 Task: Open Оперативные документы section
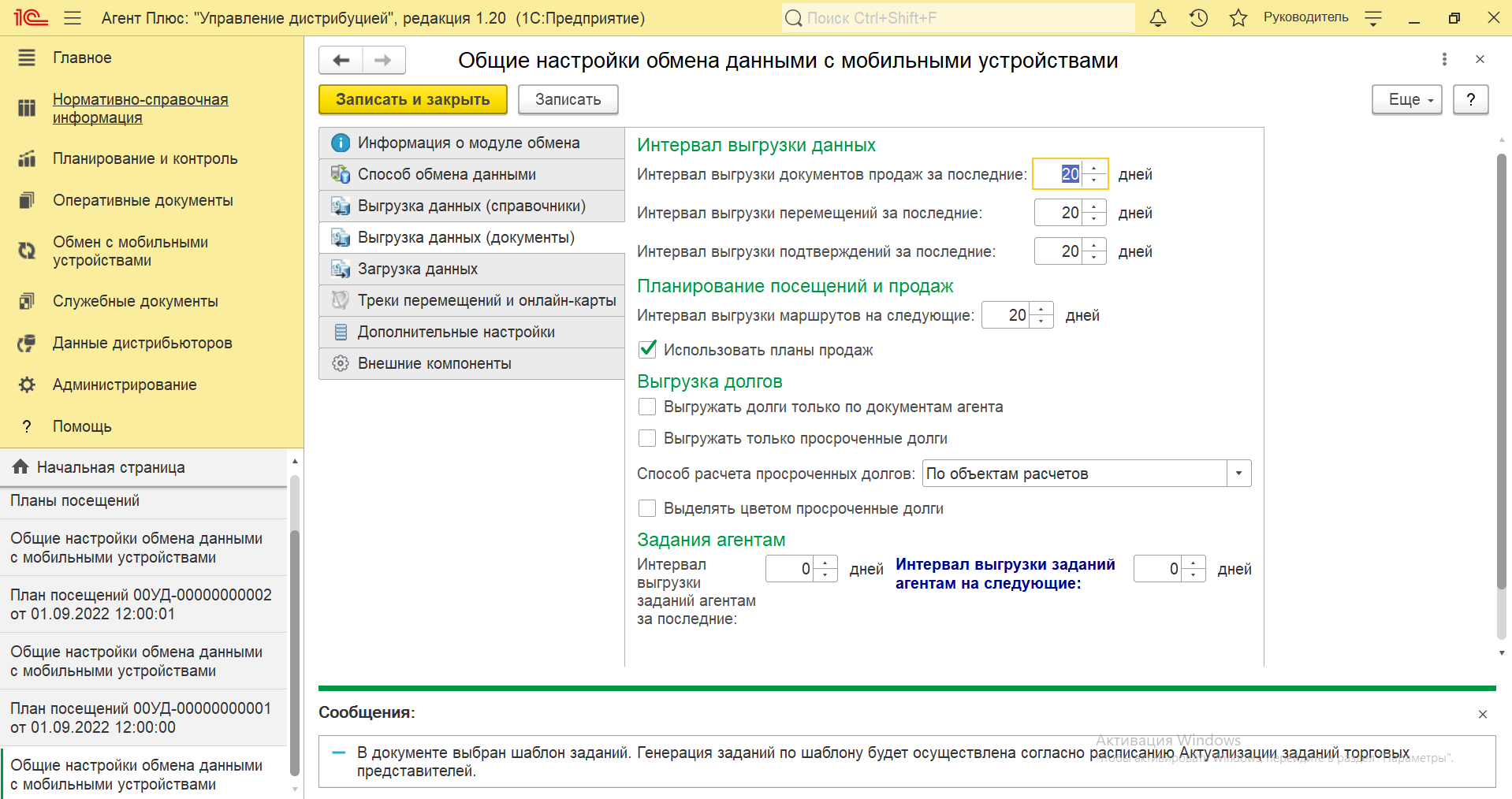[143, 200]
